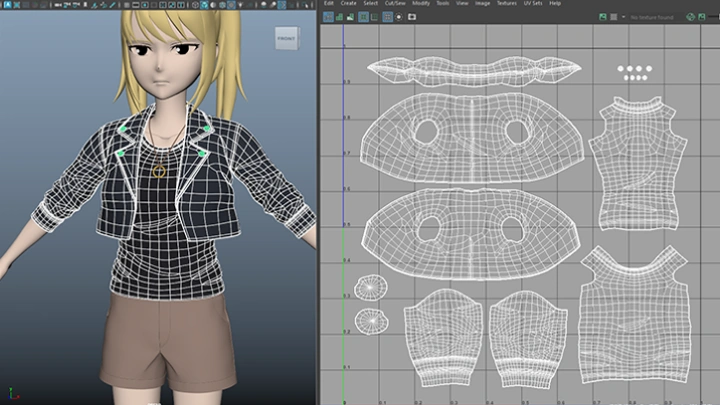Toggle Wireframe on Shaded icon
This screenshot has height=405, width=720.
tap(222, 5)
